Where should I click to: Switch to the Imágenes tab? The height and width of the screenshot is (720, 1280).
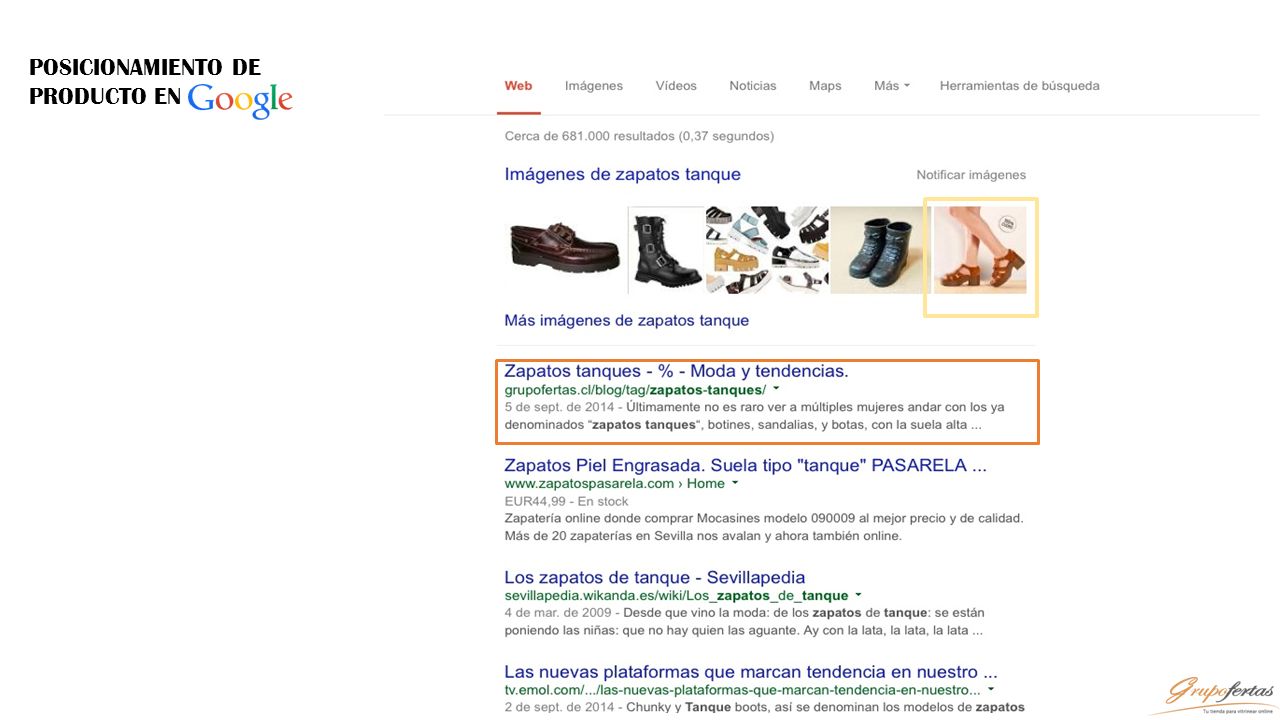click(x=594, y=86)
